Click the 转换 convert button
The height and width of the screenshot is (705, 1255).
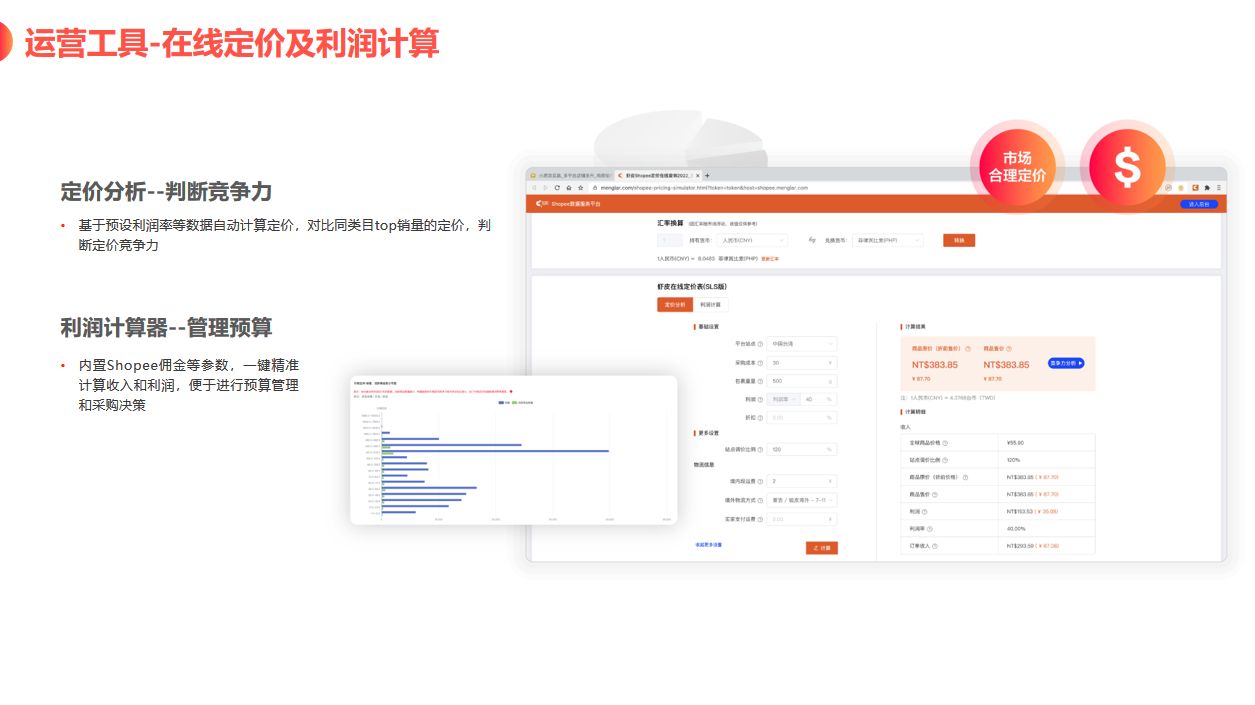click(x=959, y=240)
